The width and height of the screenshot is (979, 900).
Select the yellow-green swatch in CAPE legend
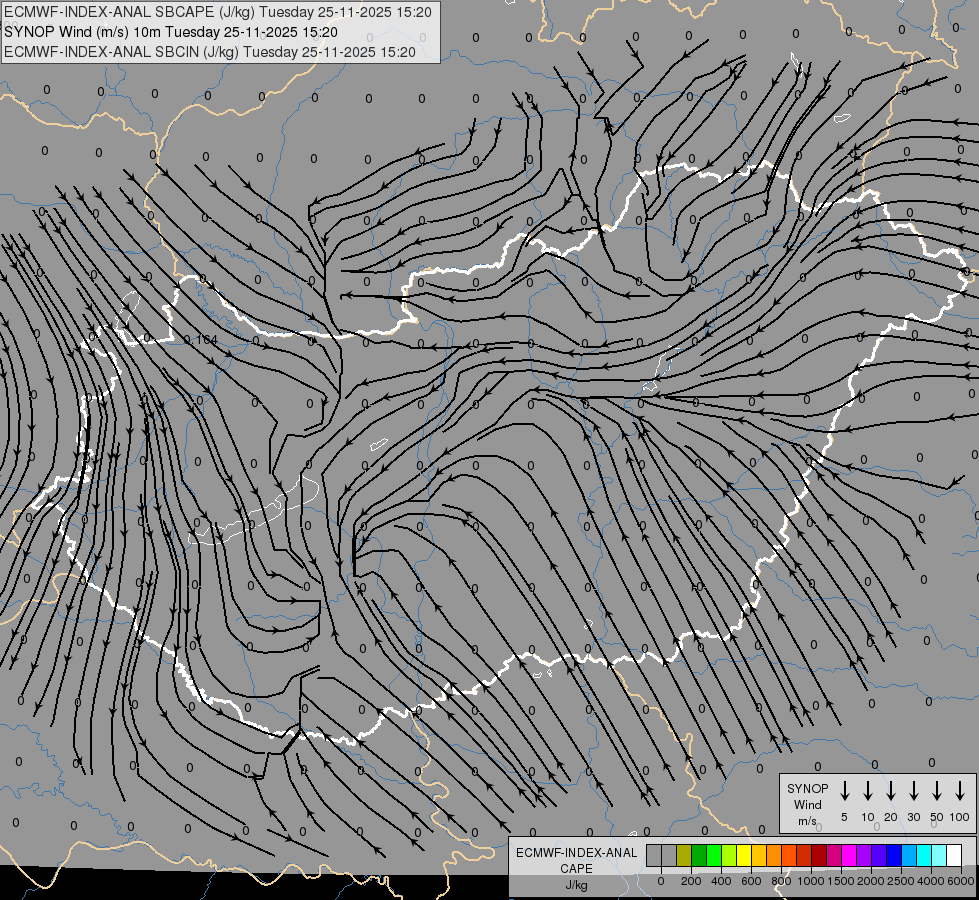[x=729, y=855]
